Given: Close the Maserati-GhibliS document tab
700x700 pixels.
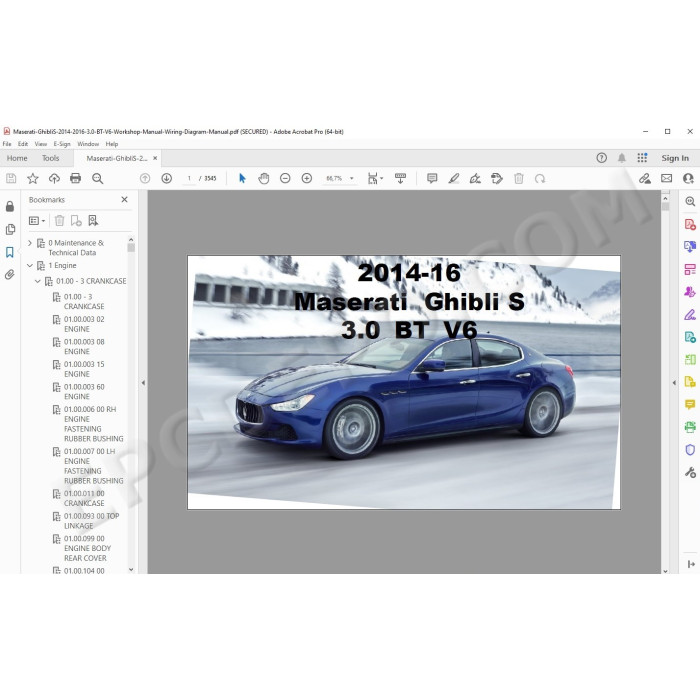Looking at the screenshot, I should pyautogui.click(x=155, y=158).
